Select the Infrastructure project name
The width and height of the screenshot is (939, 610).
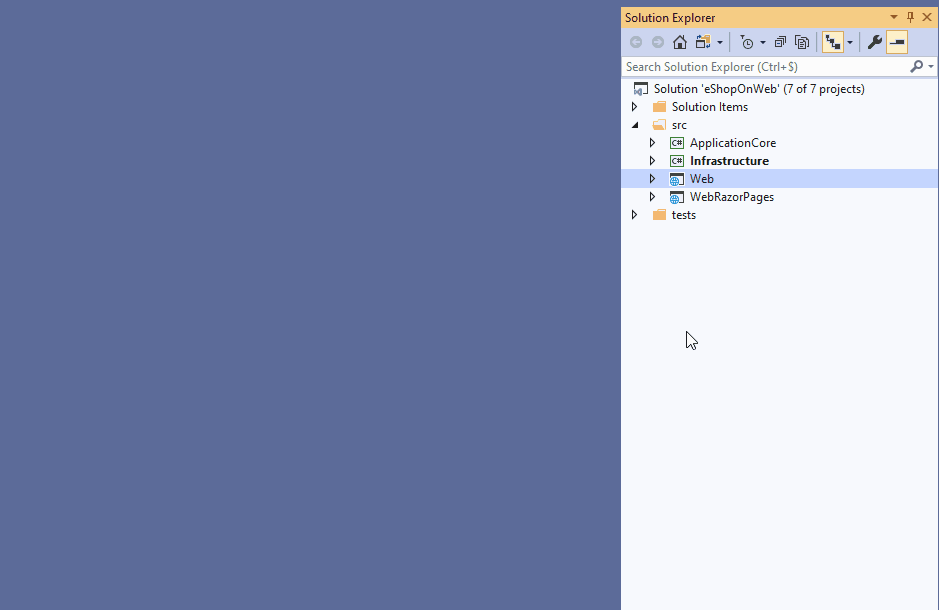[729, 161]
